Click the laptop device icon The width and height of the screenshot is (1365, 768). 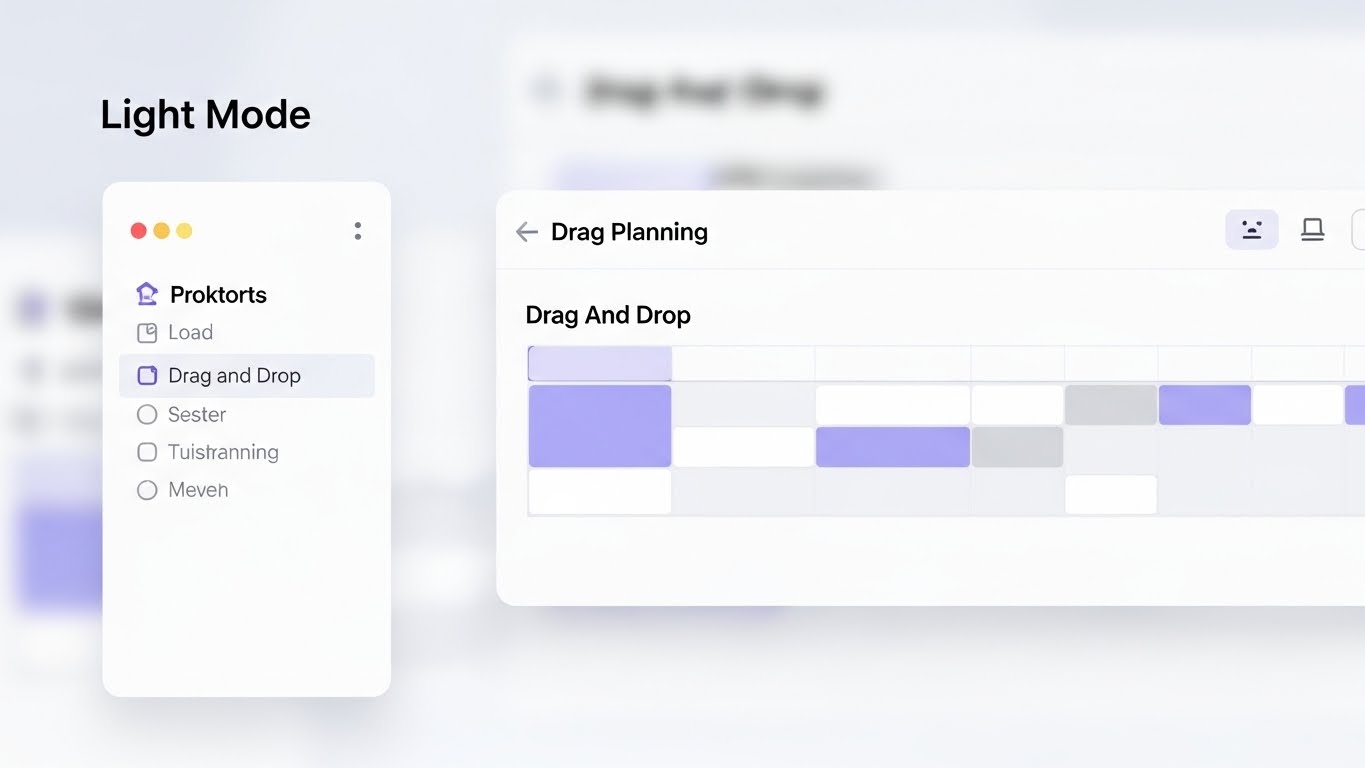(x=1312, y=229)
